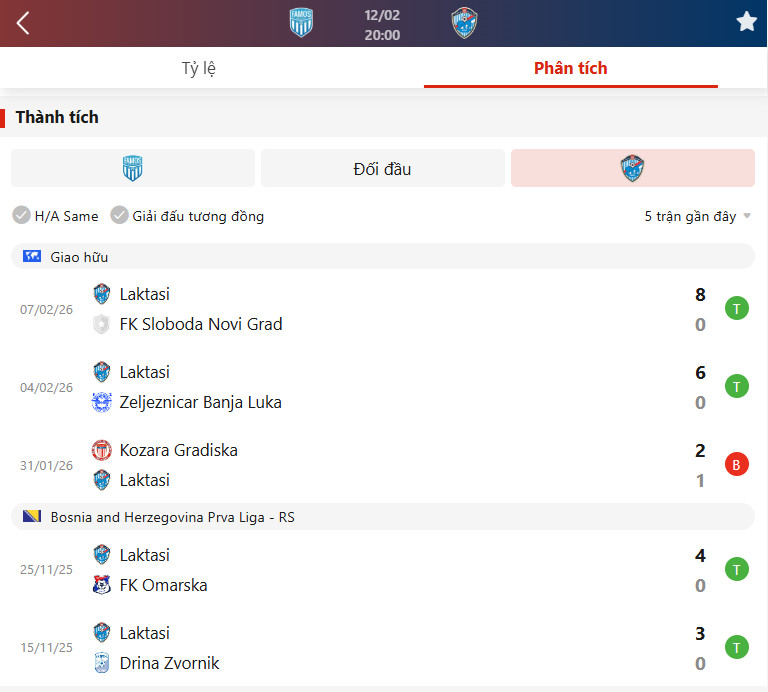Select the home team form button

tap(133, 168)
